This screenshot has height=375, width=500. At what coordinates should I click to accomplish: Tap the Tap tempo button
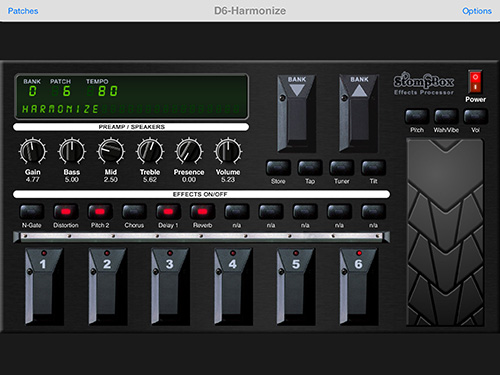(x=310, y=168)
